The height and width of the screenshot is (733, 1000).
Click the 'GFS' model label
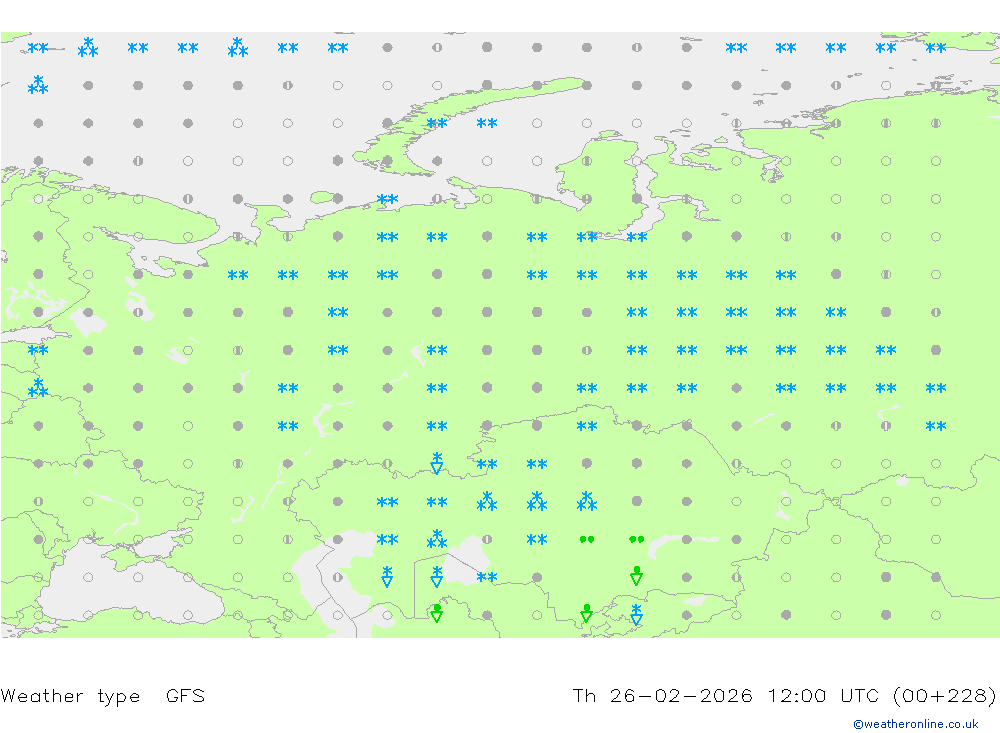click(186, 695)
